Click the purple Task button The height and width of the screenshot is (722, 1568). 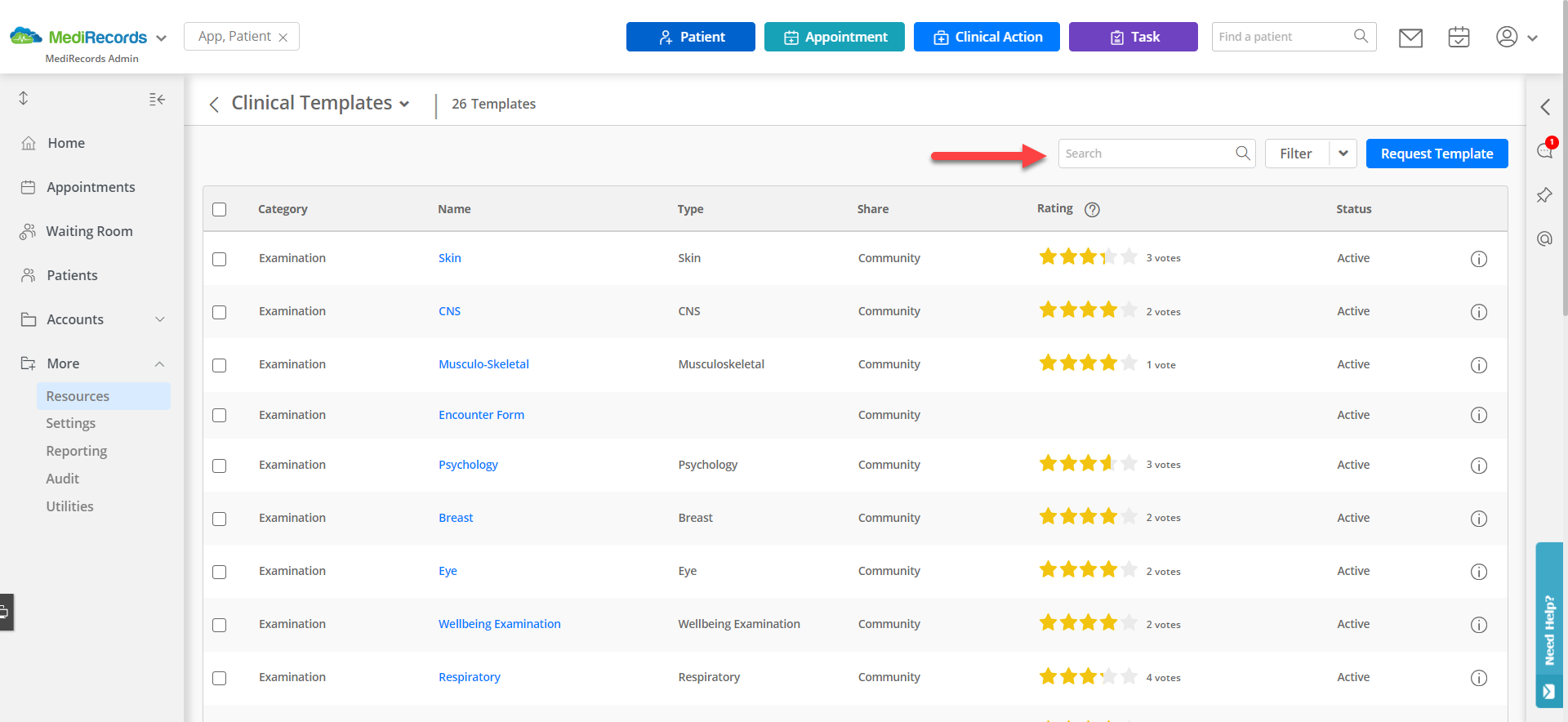[1134, 37]
